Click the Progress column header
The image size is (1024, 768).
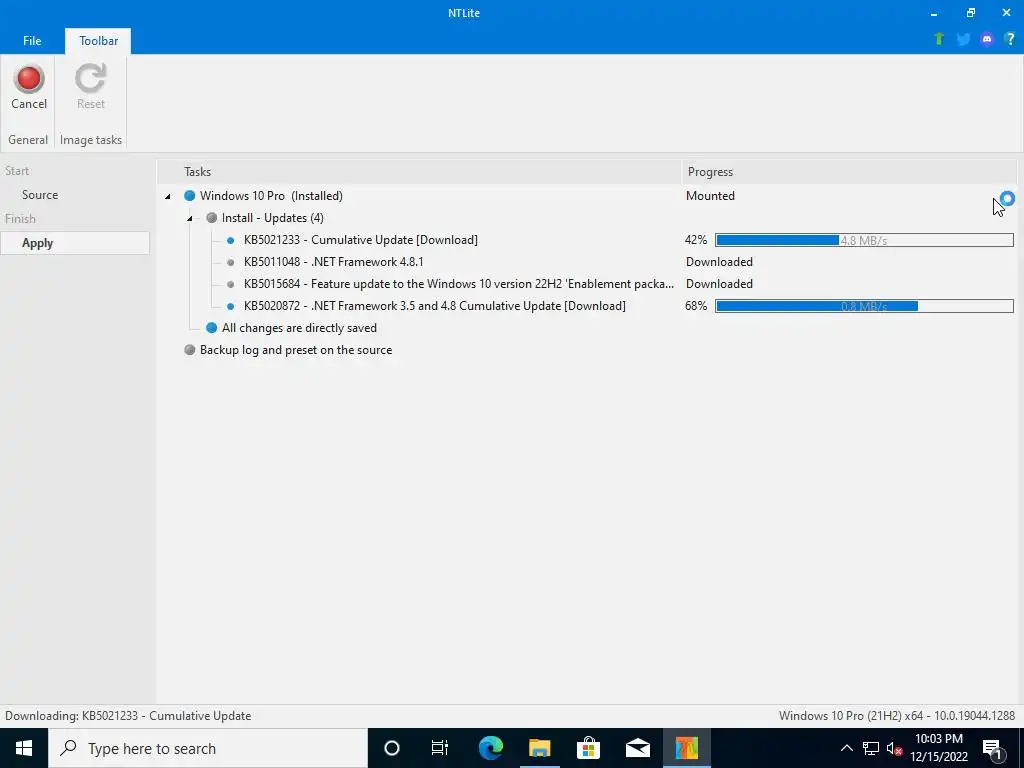point(849,172)
